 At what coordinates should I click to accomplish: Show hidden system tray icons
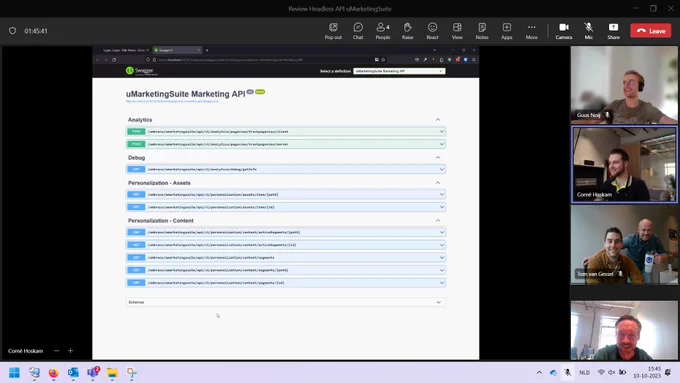pyautogui.click(x=539, y=372)
